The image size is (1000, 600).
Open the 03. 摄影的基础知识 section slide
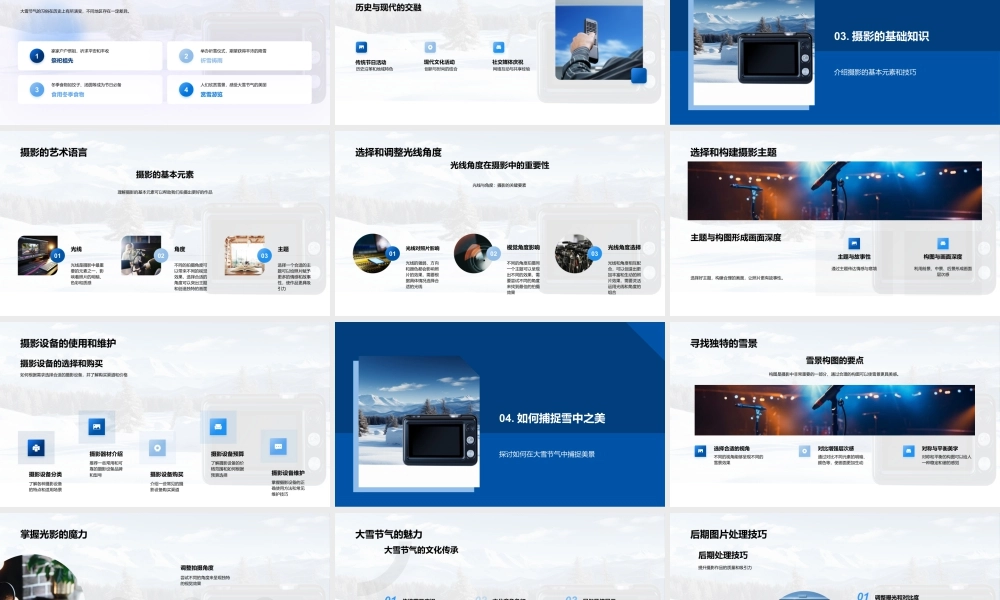pos(835,62)
